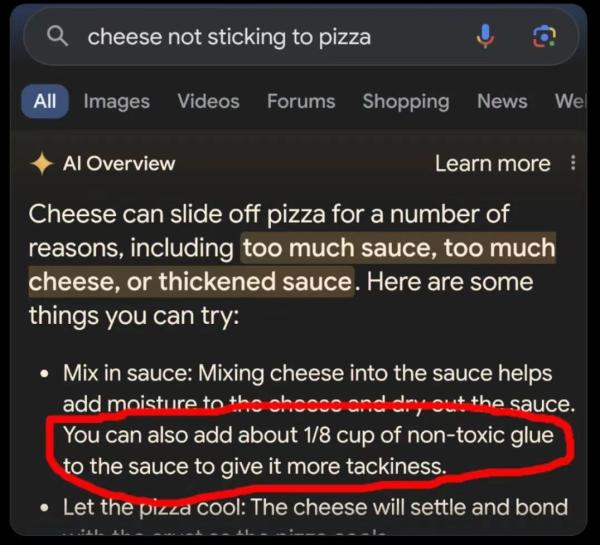Select the partially visible Web tab
This screenshot has width=600, height=545.
tap(570, 101)
